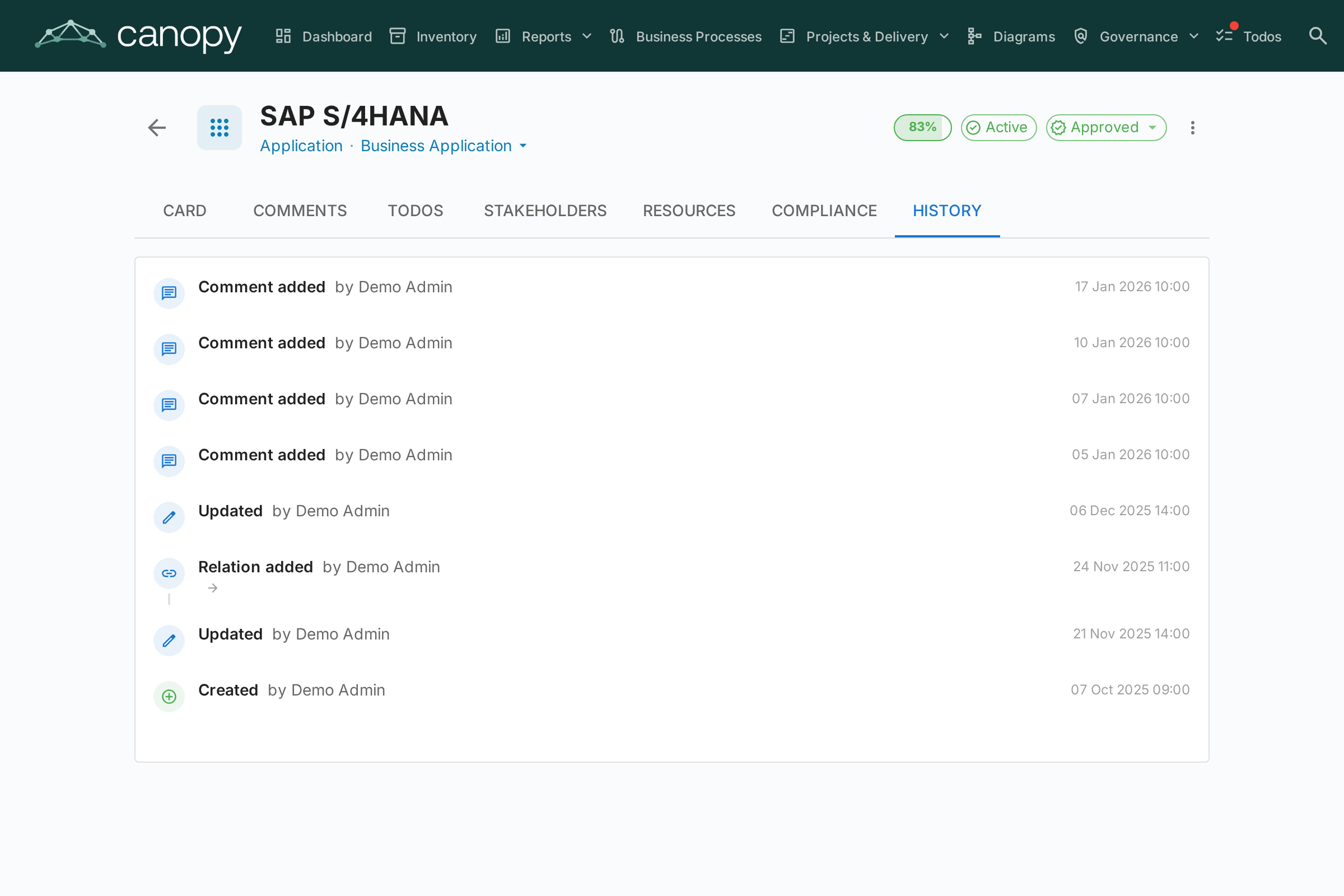Click timestamp 07 Oct 2025 09:00
The width and height of the screenshot is (1344, 896).
[1130, 690]
